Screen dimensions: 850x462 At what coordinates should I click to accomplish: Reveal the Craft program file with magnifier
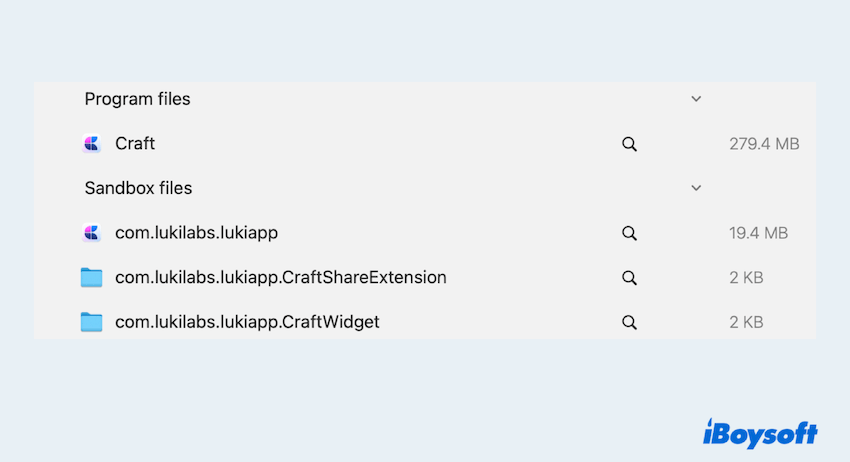click(x=629, y=144)
